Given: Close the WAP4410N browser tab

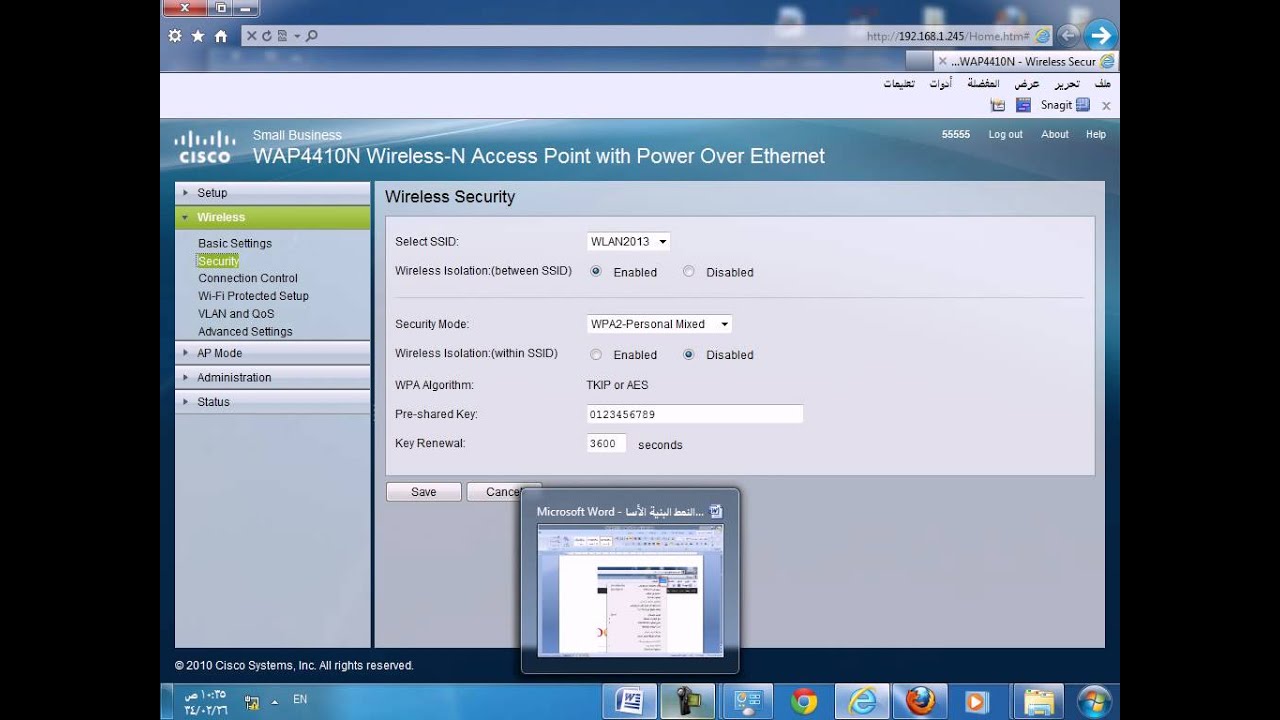Looking at the screenshot, I should pos(942,61).
